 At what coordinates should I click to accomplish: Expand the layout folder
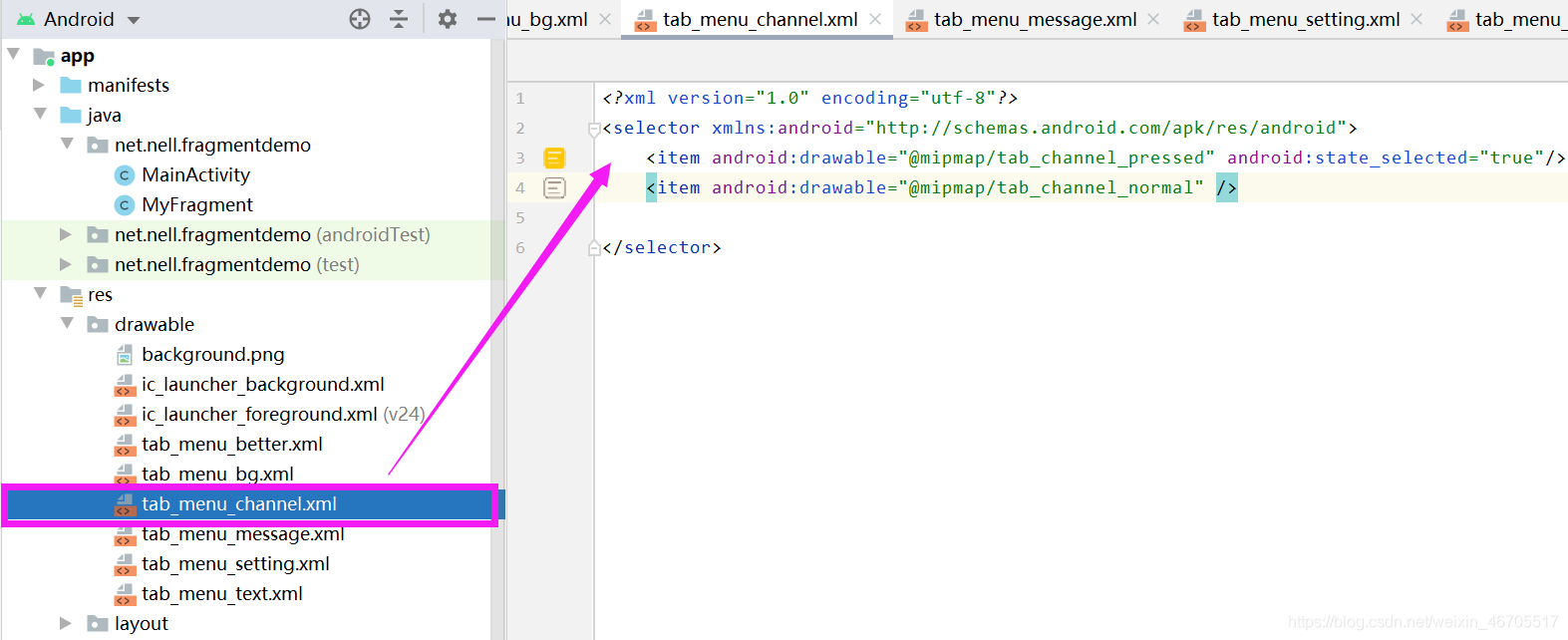[66, 623]
